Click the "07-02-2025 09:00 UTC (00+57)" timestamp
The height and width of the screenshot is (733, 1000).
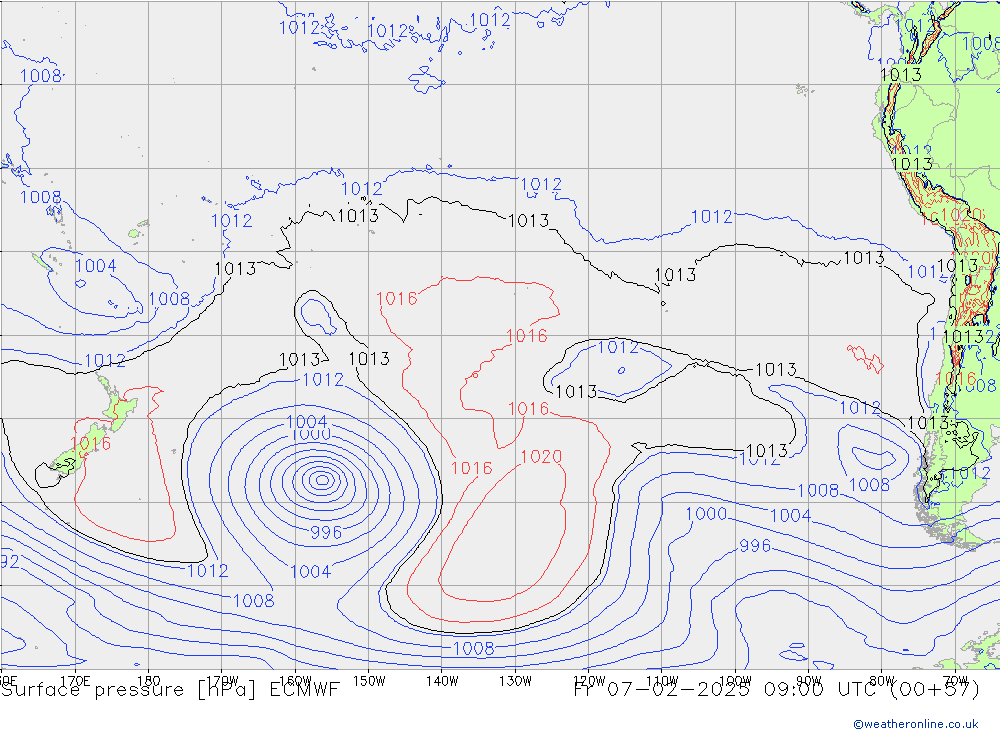(793, 690)
